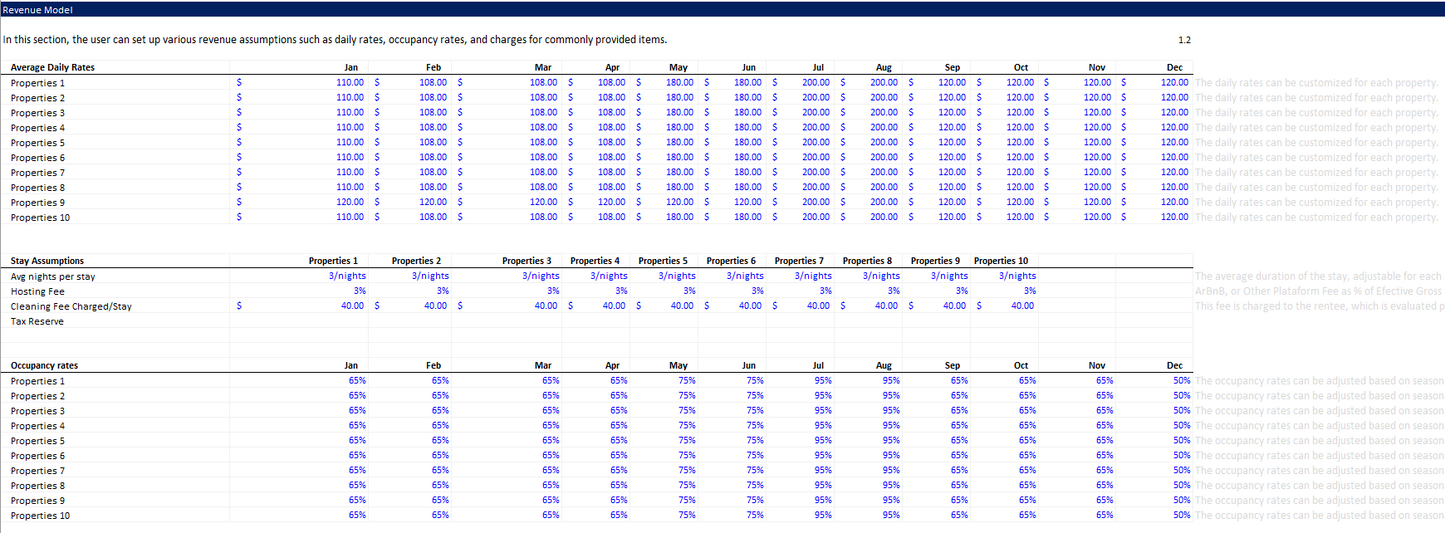Select the Cleaning Fee Charged/Stay label

[x=71, y=306]
